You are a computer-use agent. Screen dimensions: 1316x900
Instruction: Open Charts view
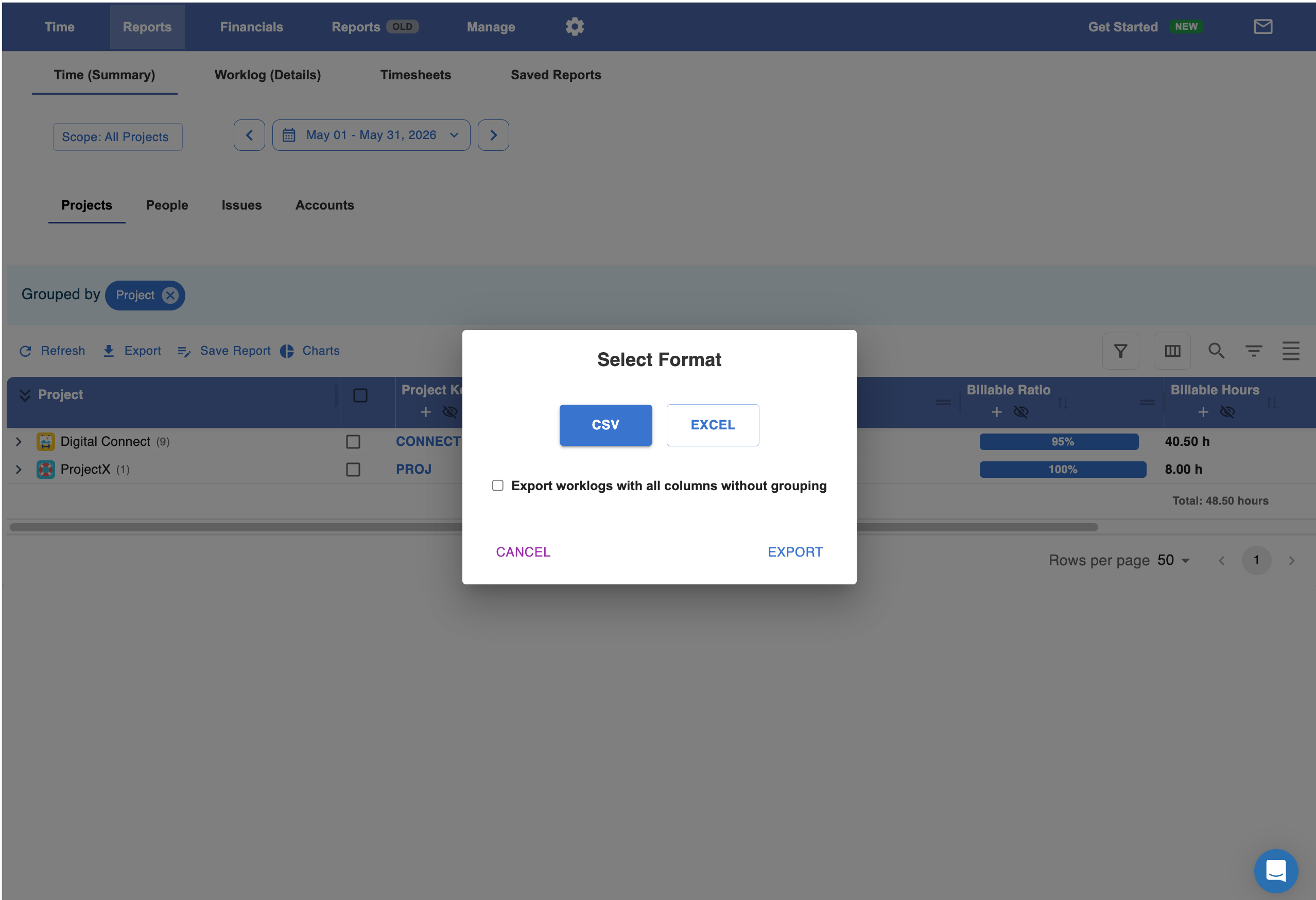tap(310, 351)
